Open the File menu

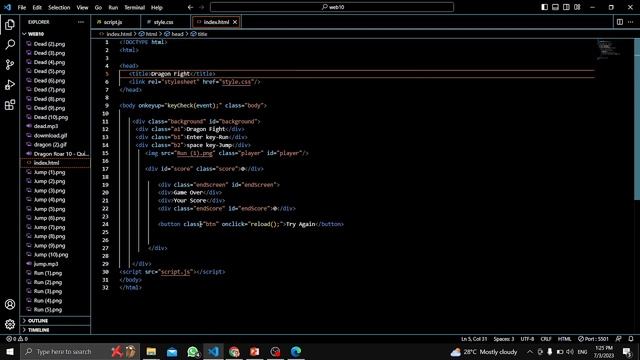point(22,7)
